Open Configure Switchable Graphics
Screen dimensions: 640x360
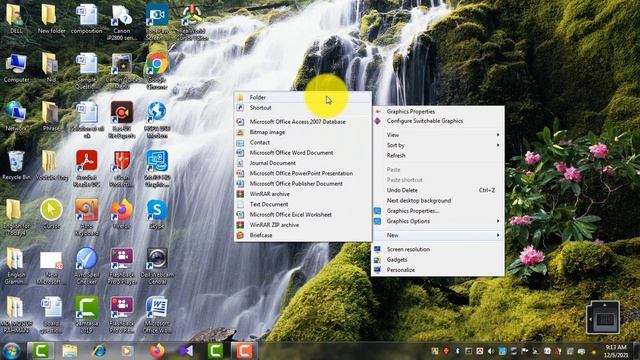click(438, 121)
